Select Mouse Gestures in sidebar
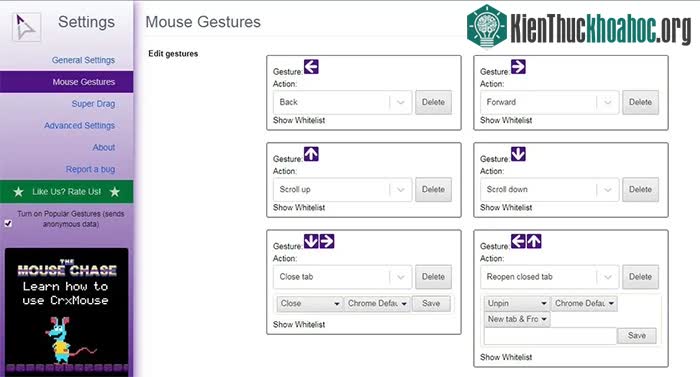Viewport: 700px width, 377px height. click(x=67, y=82)
